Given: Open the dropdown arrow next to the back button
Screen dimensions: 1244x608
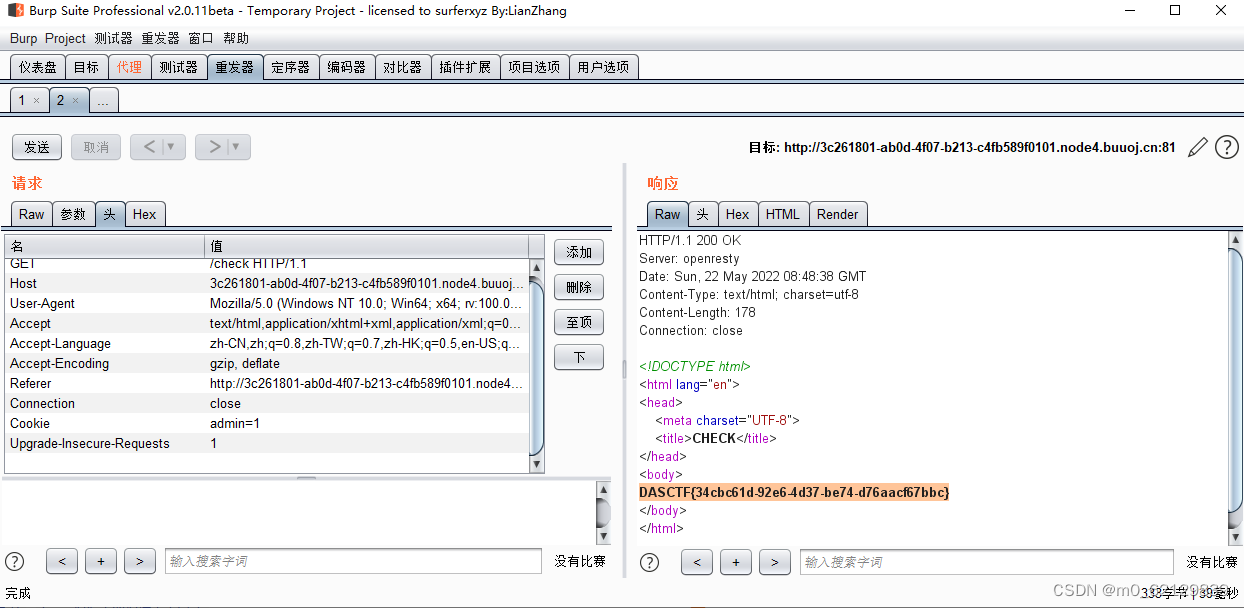Looking at the screenshot, I should (169, 146).
